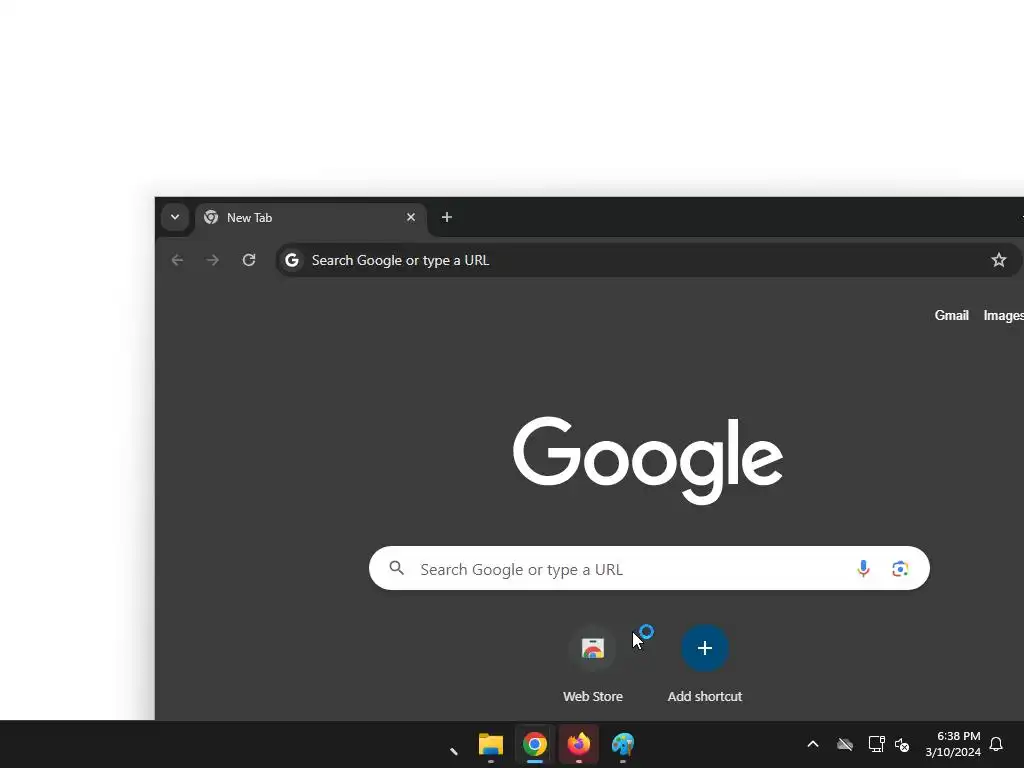Click the Google logo
Viewport: 1024px width, 768px height.
tap(648, 460)
